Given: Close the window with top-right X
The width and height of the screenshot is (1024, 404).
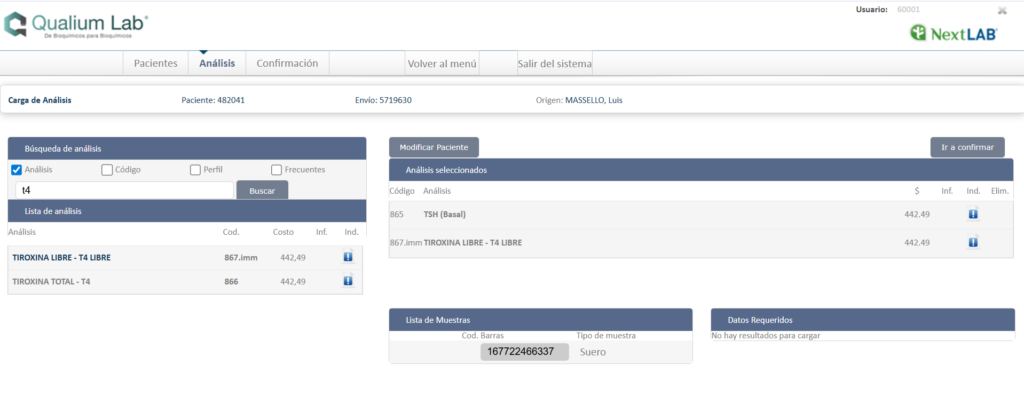Looking at the screenshot, I should [1002, 10].
